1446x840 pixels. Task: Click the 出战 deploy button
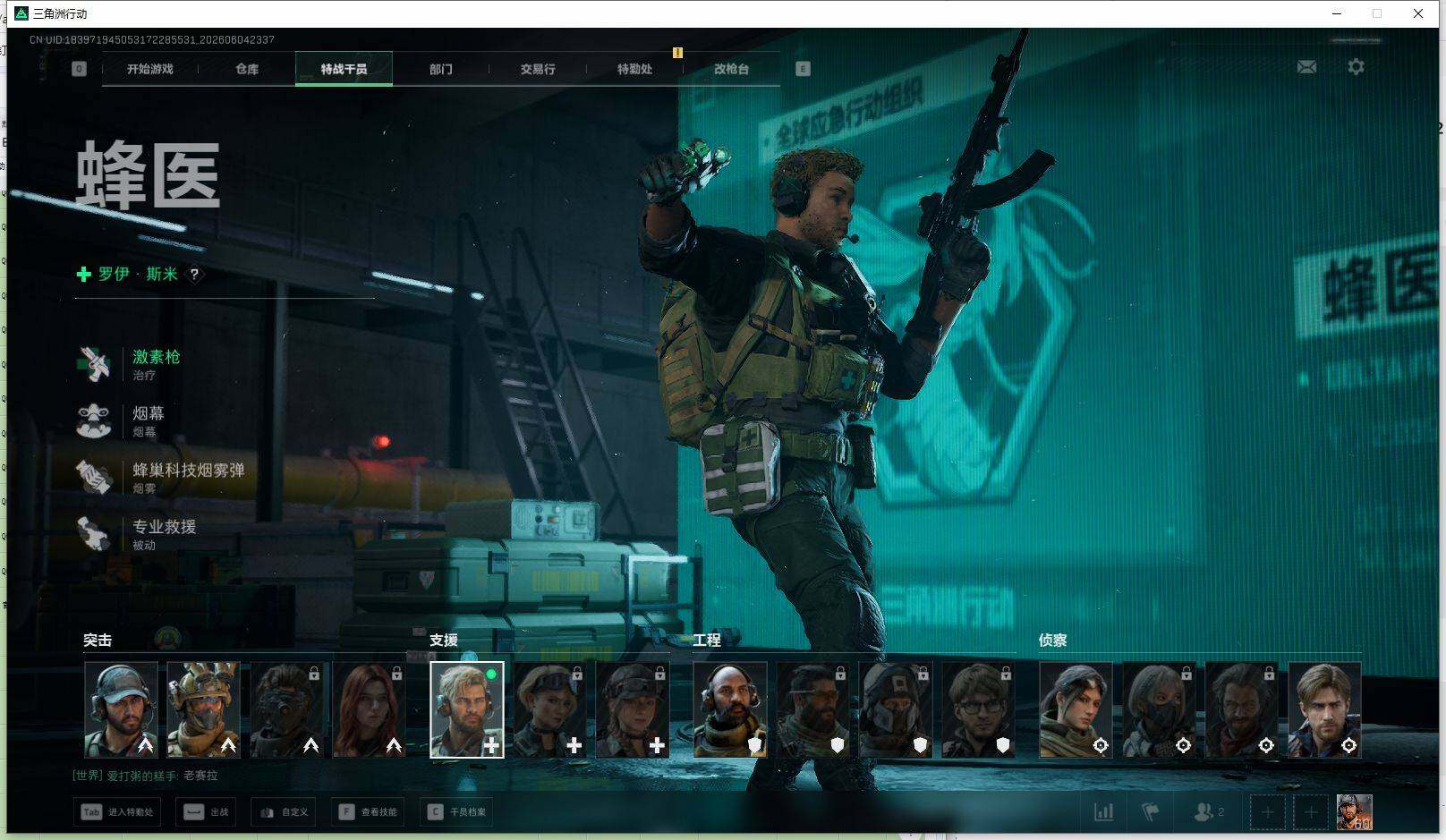(206, 812)
